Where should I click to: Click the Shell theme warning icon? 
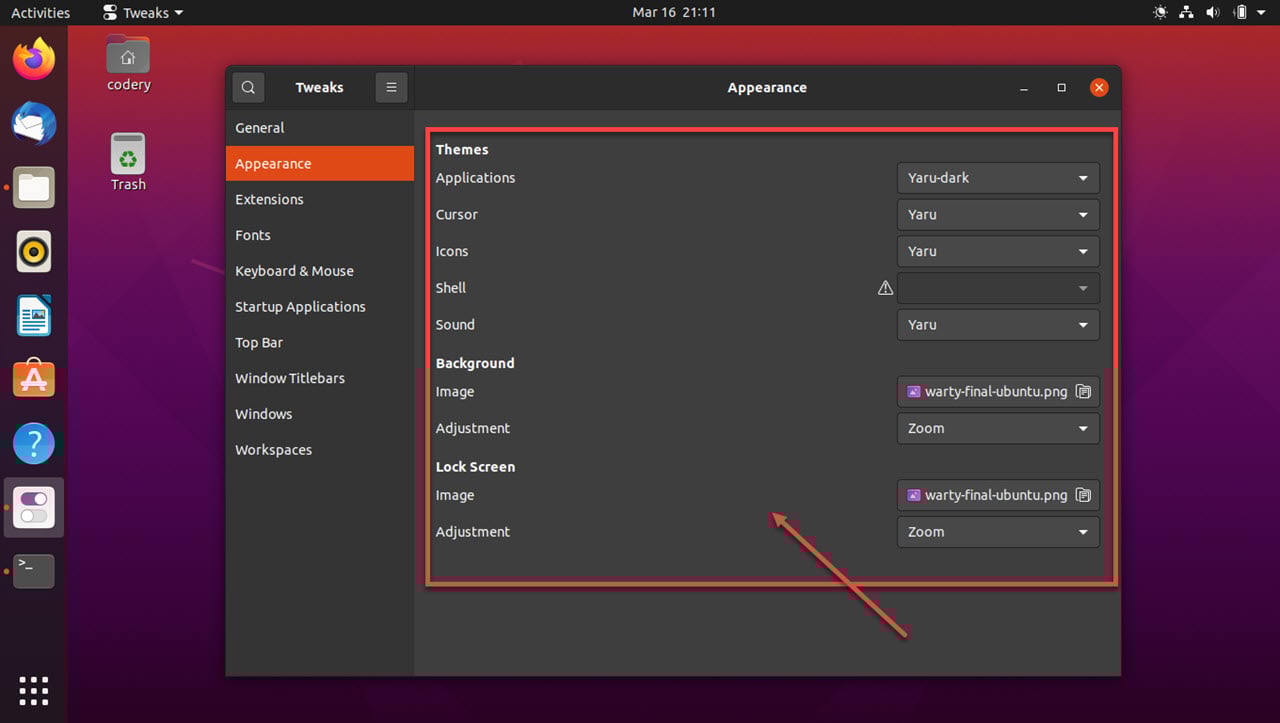point(885,288)
